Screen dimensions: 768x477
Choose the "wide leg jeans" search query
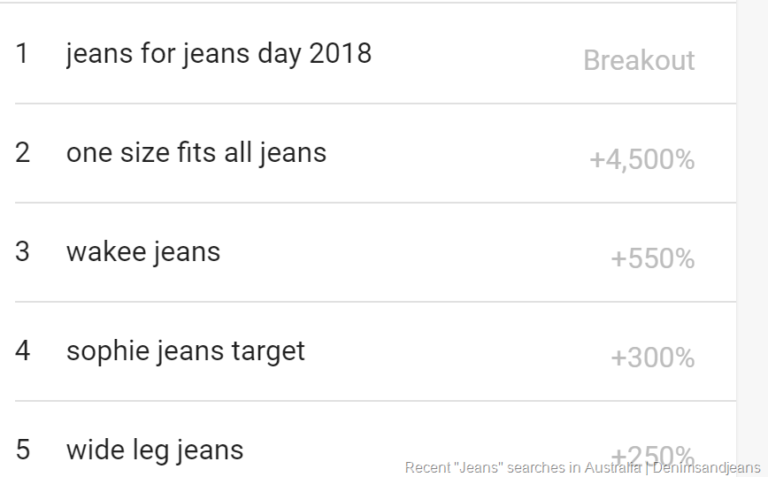coord(154,450)
